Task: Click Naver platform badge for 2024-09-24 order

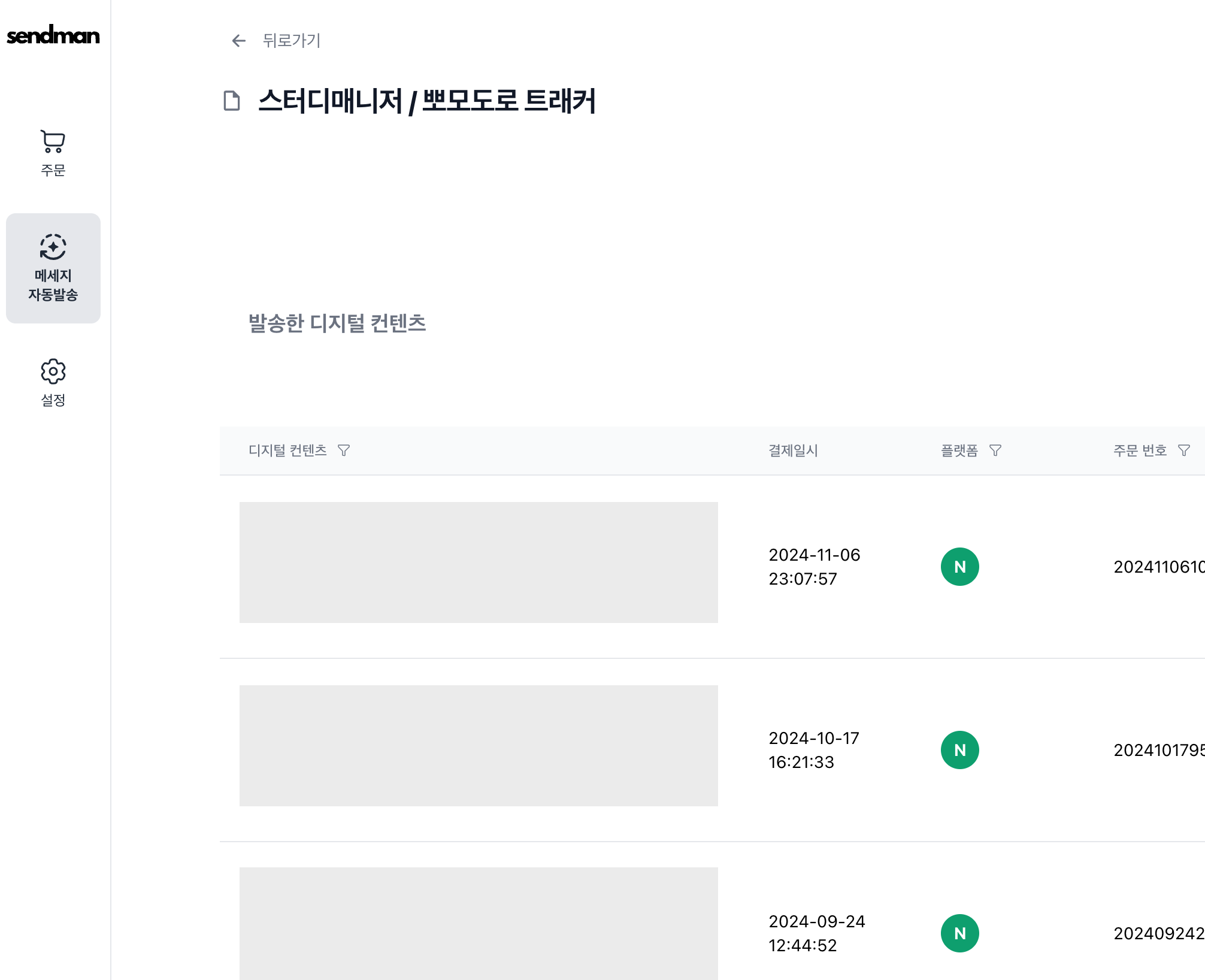Action: click(x=960, y=933)
